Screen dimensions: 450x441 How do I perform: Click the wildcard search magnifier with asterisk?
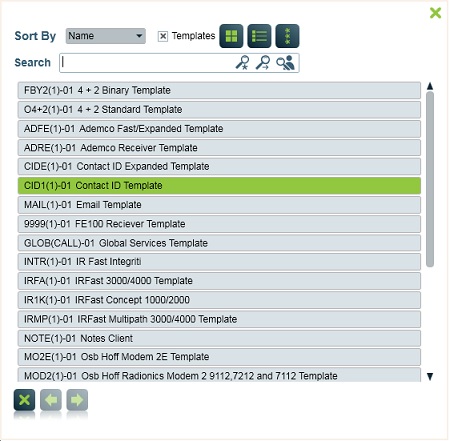242,63
